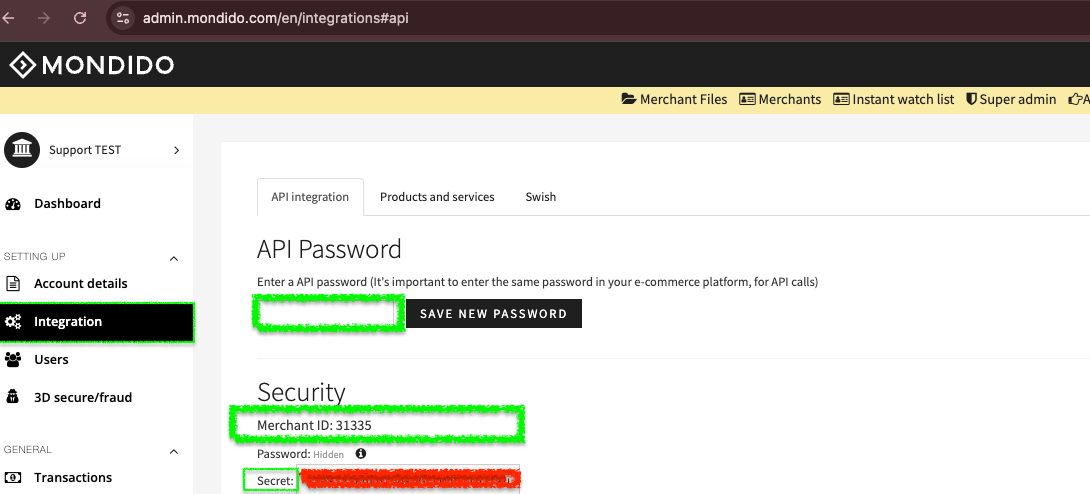Click the Transactions money icon
1090x494 pixels.
(x=13, y=477)
